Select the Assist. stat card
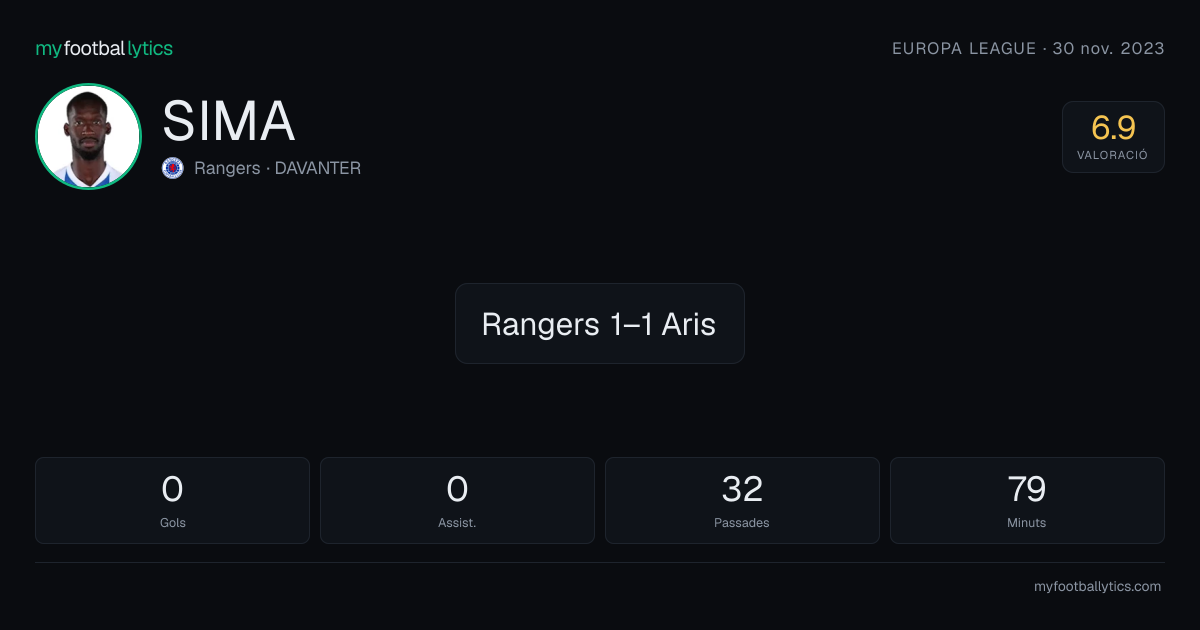 click(x=457, y=500)
